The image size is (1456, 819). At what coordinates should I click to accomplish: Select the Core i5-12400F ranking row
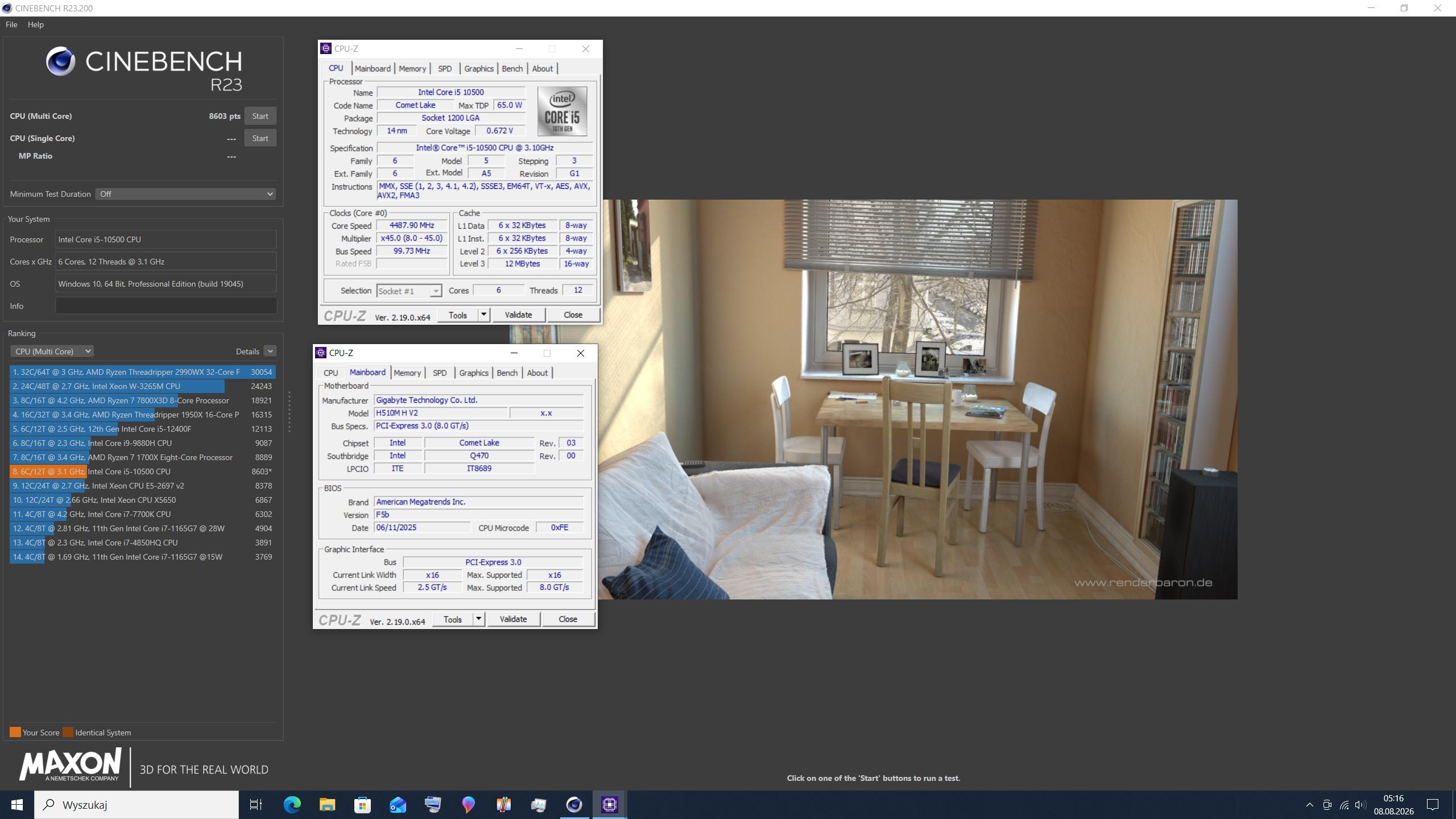(142, 429)
